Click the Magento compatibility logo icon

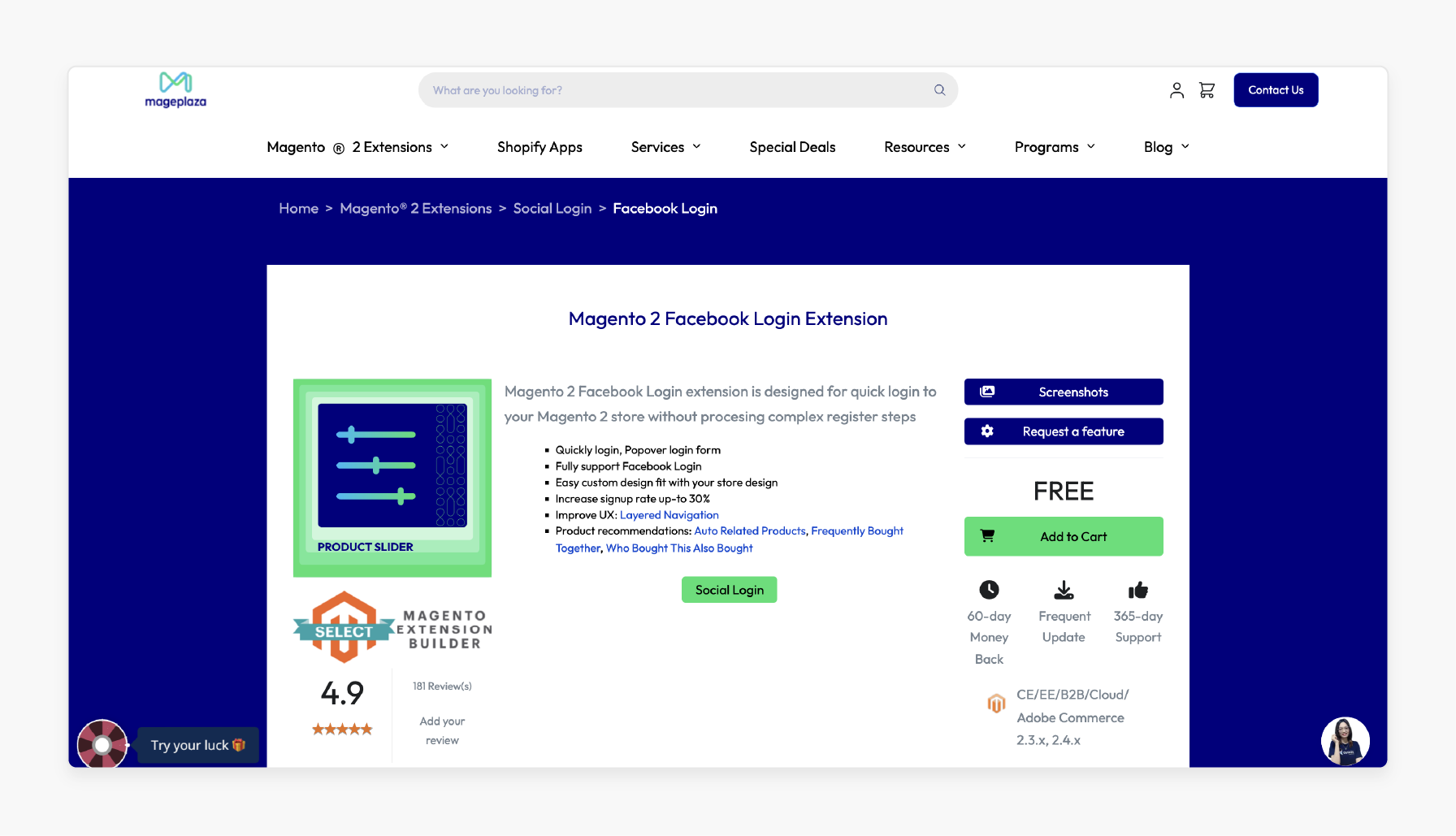point(996,704)
